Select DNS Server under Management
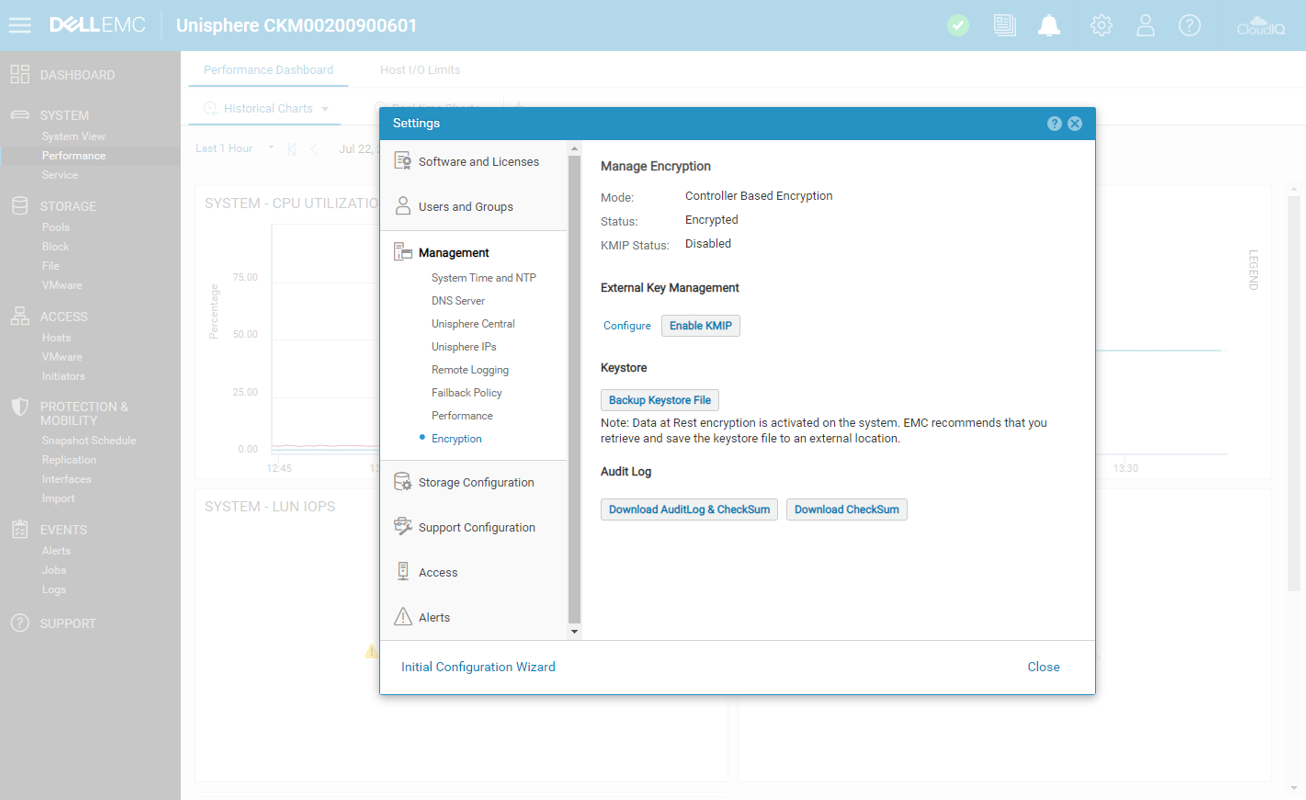The image size is (1306, 800). point(458,301)
